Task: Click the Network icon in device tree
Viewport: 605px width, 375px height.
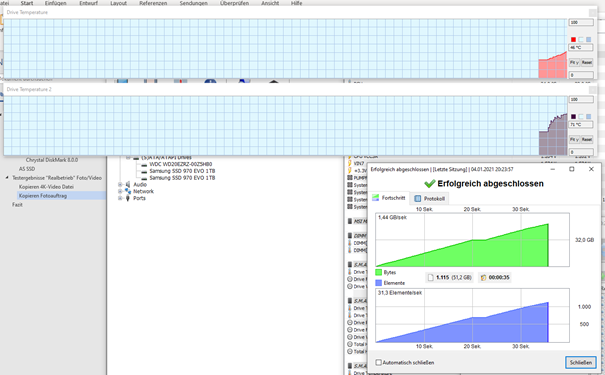Action: 128,191
